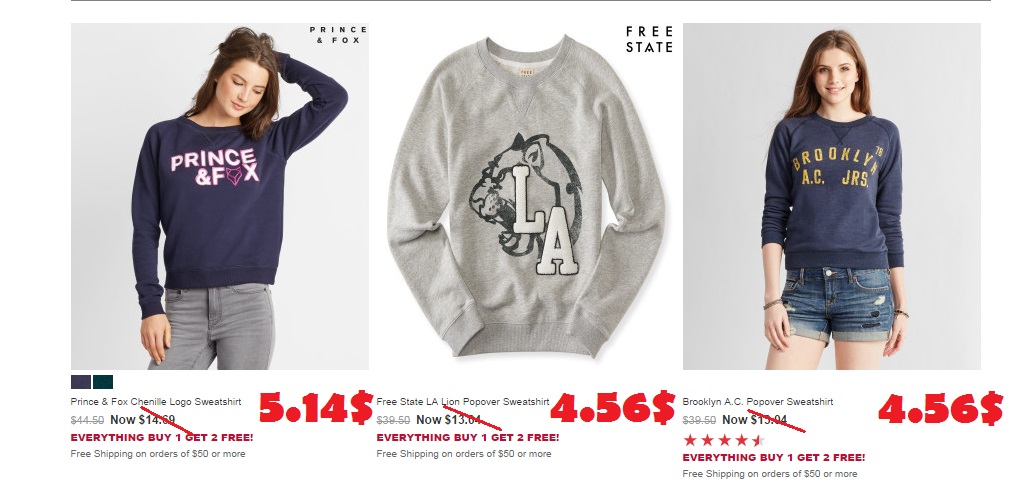
Task: Open the gray LA lion sweatshirt image
Action: click(x=526, y=196)
